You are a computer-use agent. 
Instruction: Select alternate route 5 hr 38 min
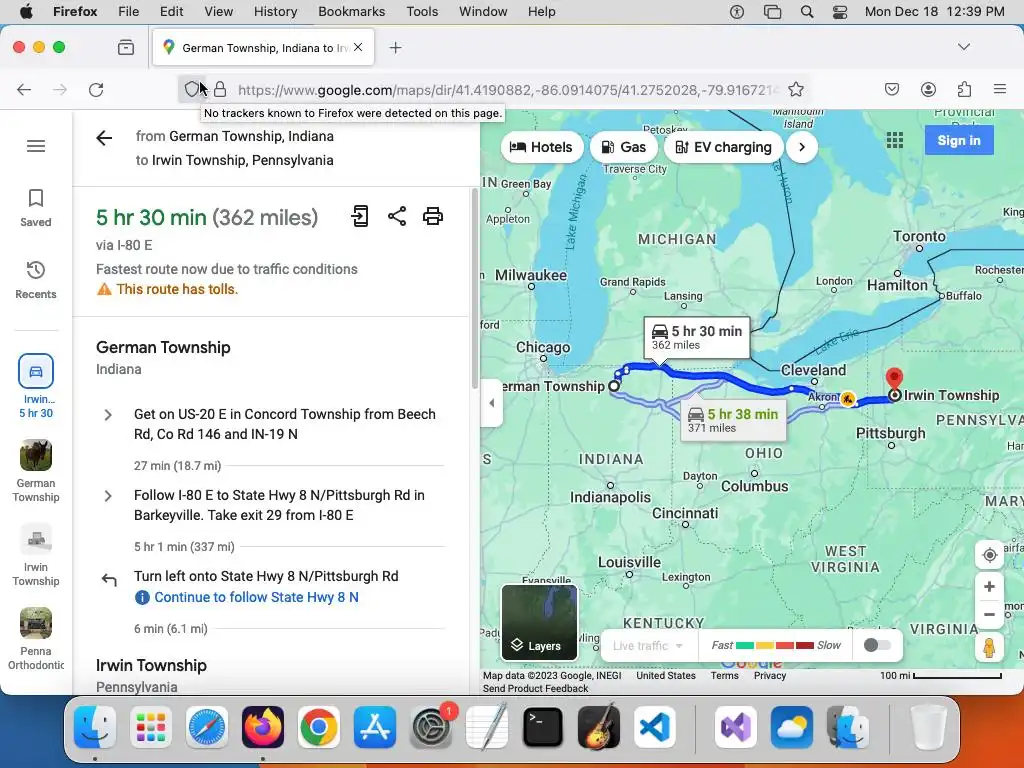pyautogui.click(x=733, y=420)
